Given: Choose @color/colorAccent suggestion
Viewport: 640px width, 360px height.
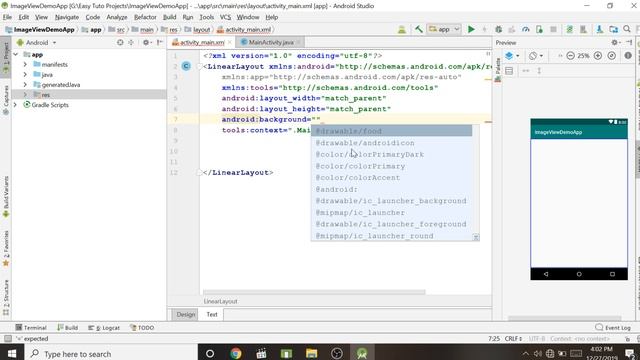Looking at the screenshot, I should coord(391,178).
